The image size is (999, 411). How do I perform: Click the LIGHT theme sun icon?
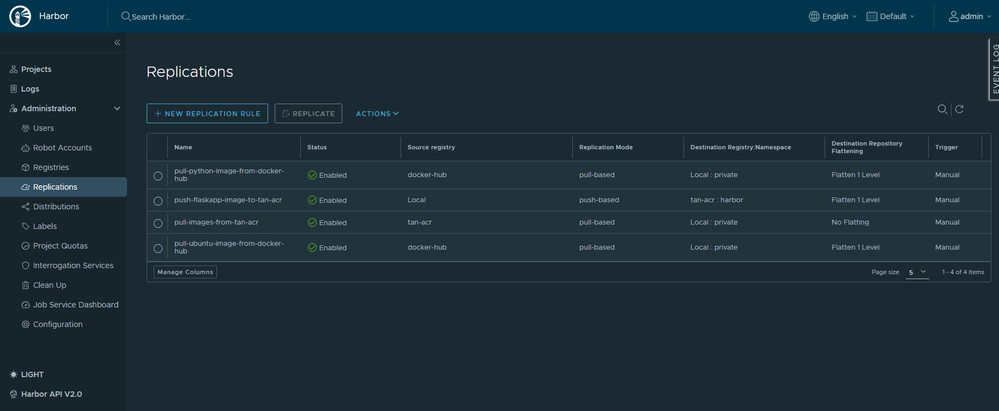14,375
